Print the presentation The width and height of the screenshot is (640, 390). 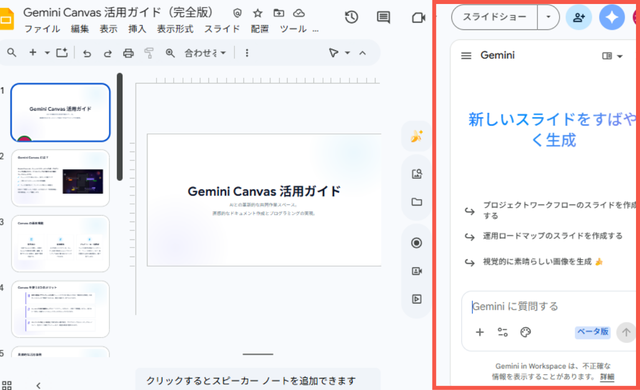pyautogui.click(x=129, y=53)
